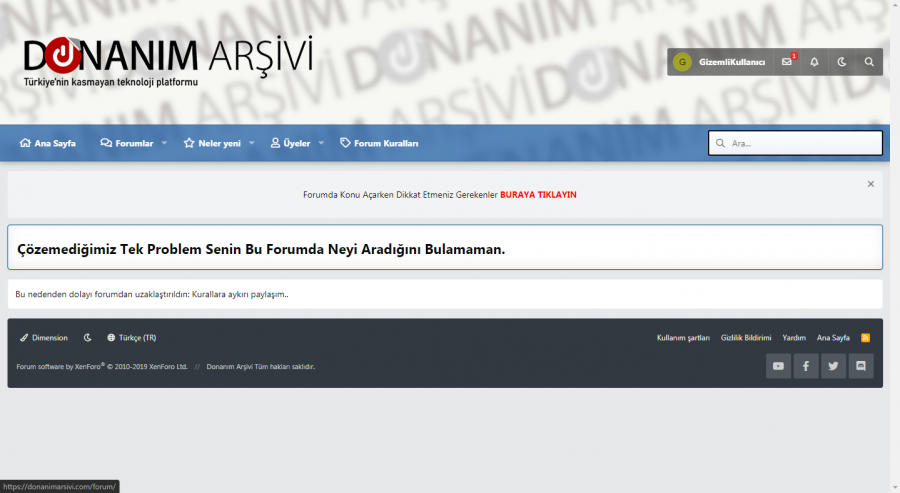Expand the Neler yeni dropdown arrow
The height and width of the screenshot is (493, 900).
click(251, 143)
